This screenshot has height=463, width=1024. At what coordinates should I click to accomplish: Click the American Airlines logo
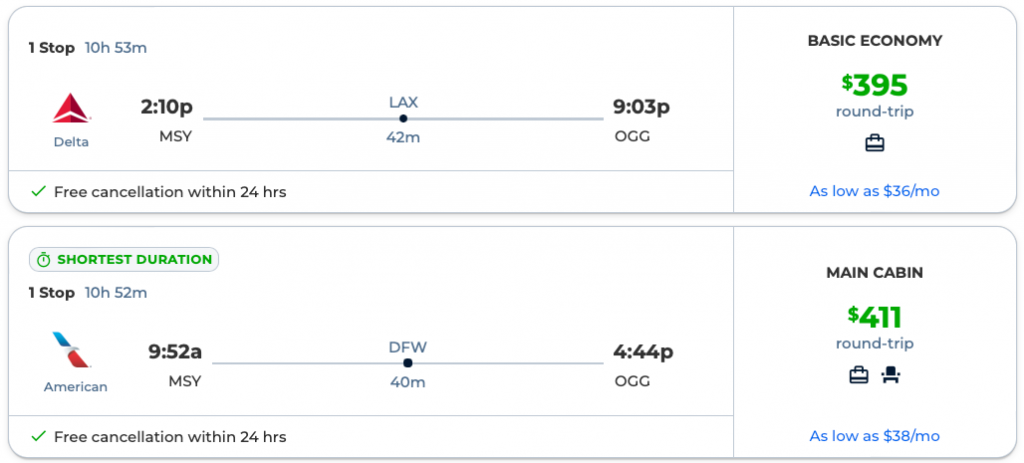pos(74,353)
